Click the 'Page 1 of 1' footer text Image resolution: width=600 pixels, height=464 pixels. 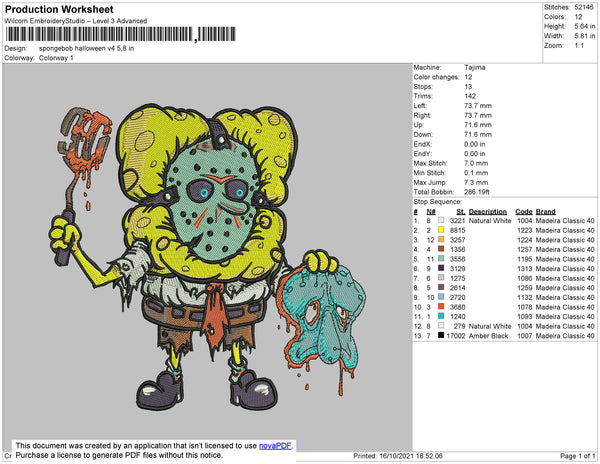pos(578,456)
